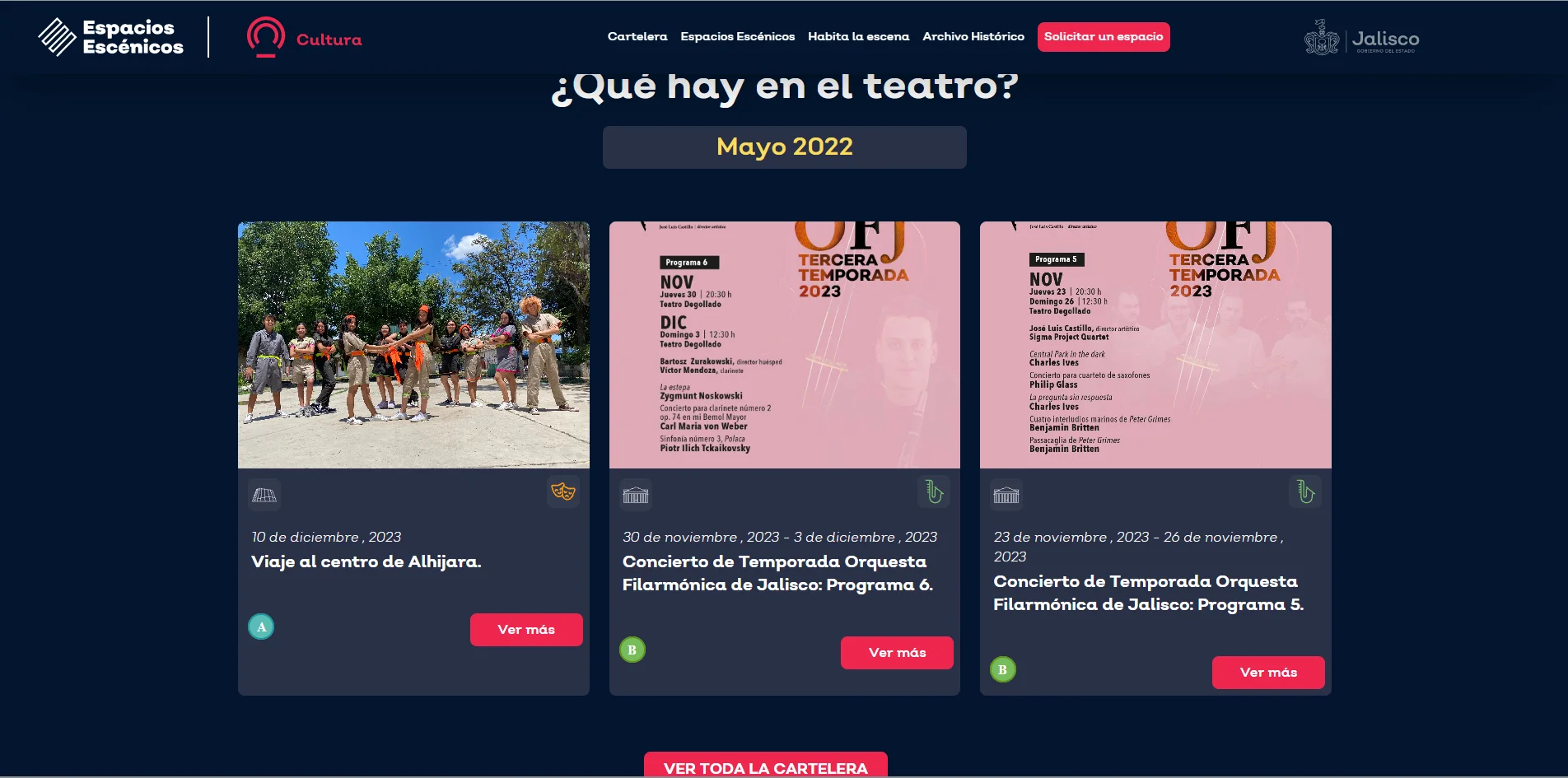This screenshot has width=1568, height=778.
Task: Click the date 10 de diciembre, 2023
Action: [326, 537]
